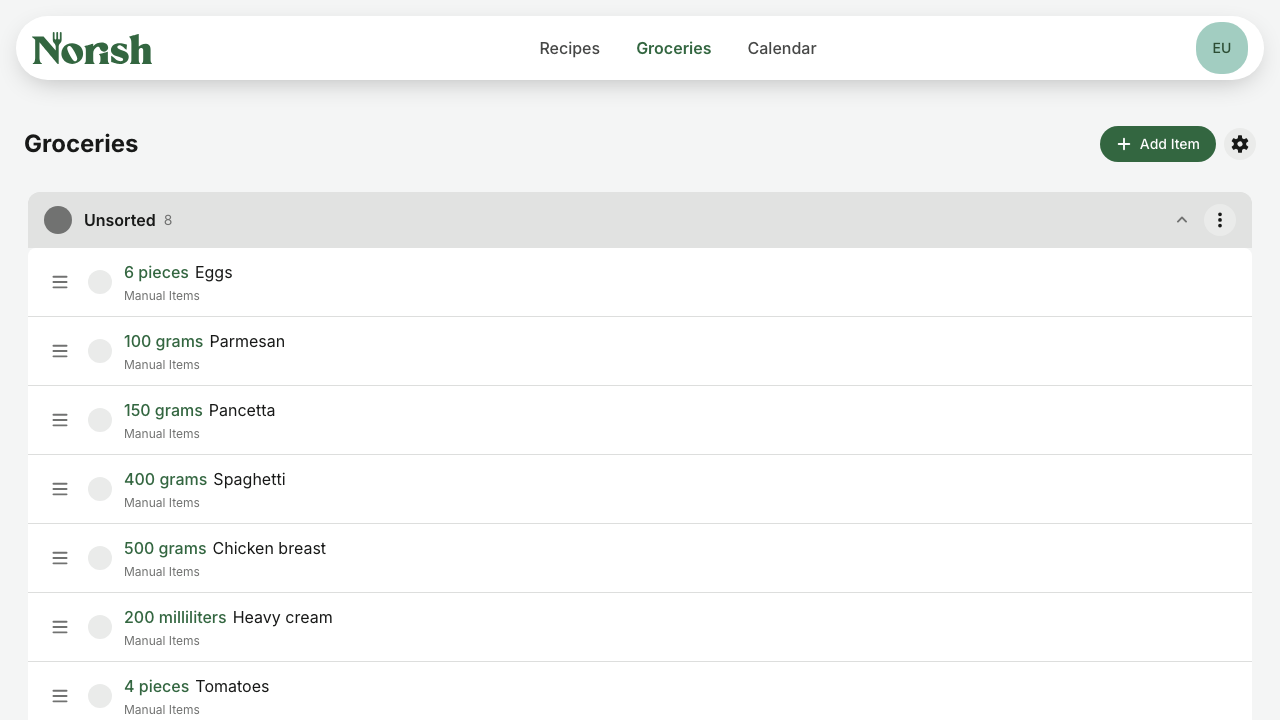
Task: Go to the Recipes tab
Action: pos(570,48)
